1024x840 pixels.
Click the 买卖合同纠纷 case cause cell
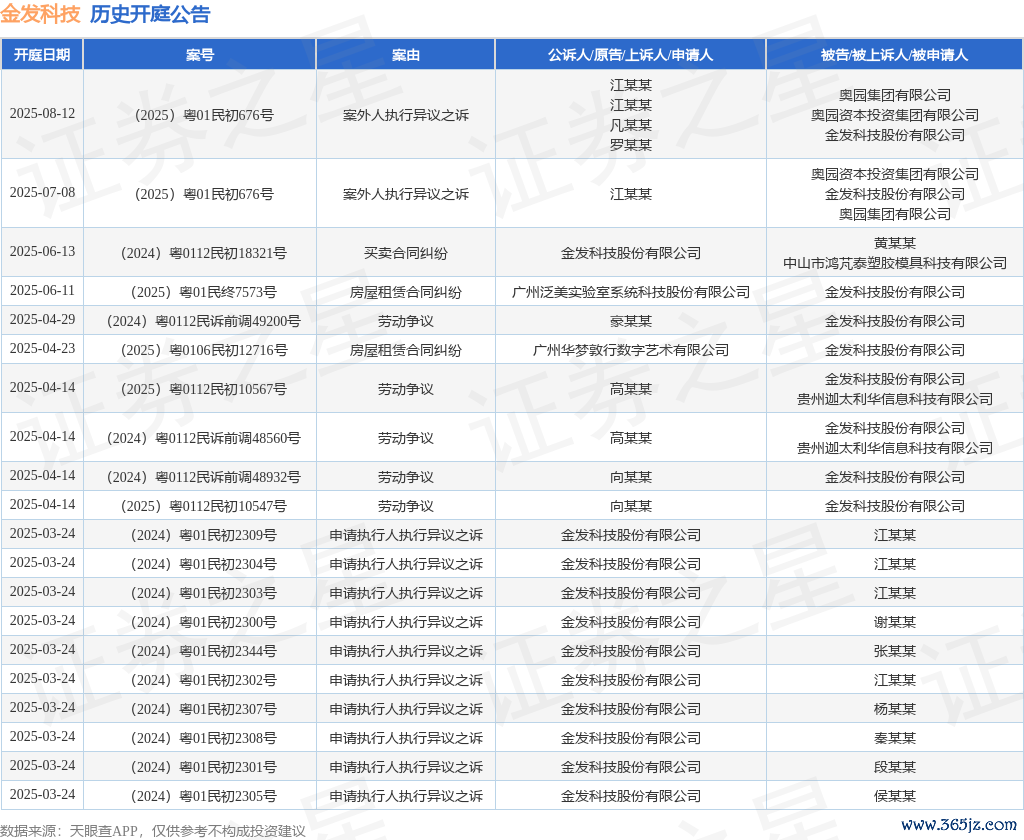click(405, 253)
